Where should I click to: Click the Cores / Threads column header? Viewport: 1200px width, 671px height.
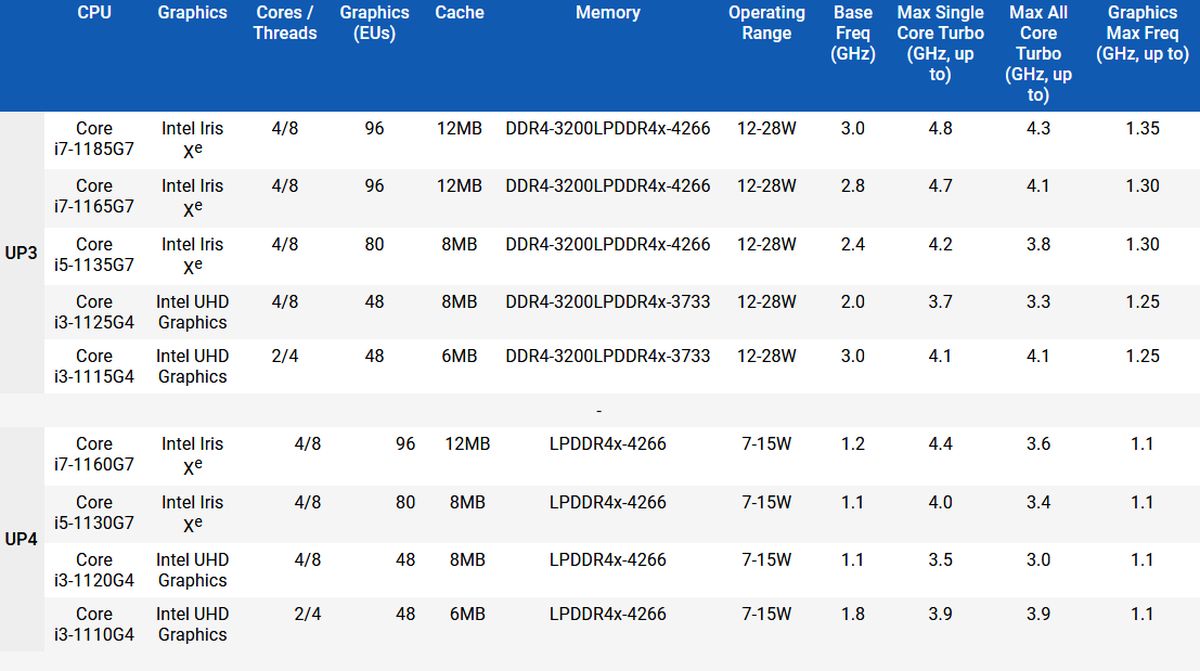284,23
